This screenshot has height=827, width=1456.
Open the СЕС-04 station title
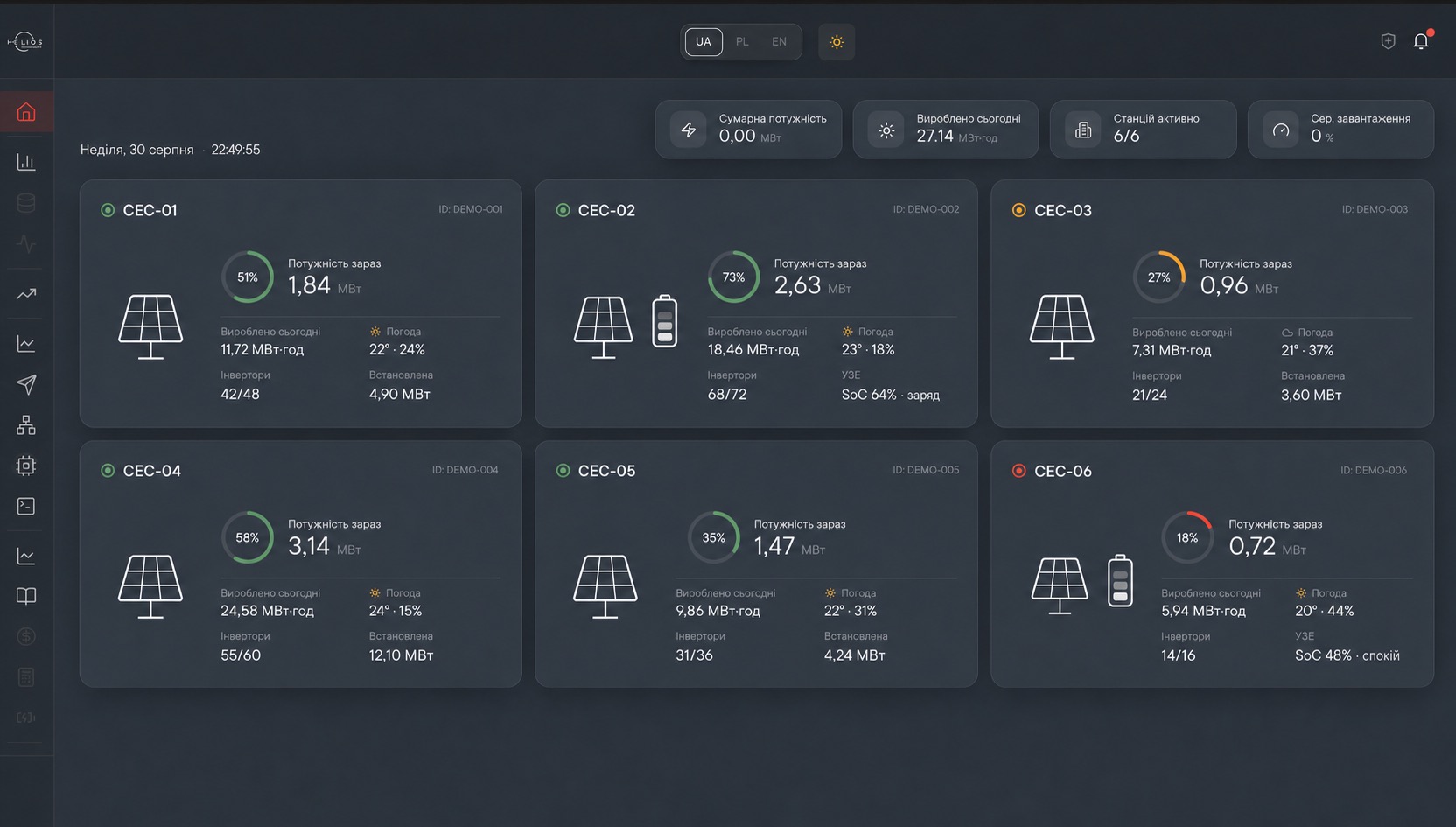click(152, 471)
